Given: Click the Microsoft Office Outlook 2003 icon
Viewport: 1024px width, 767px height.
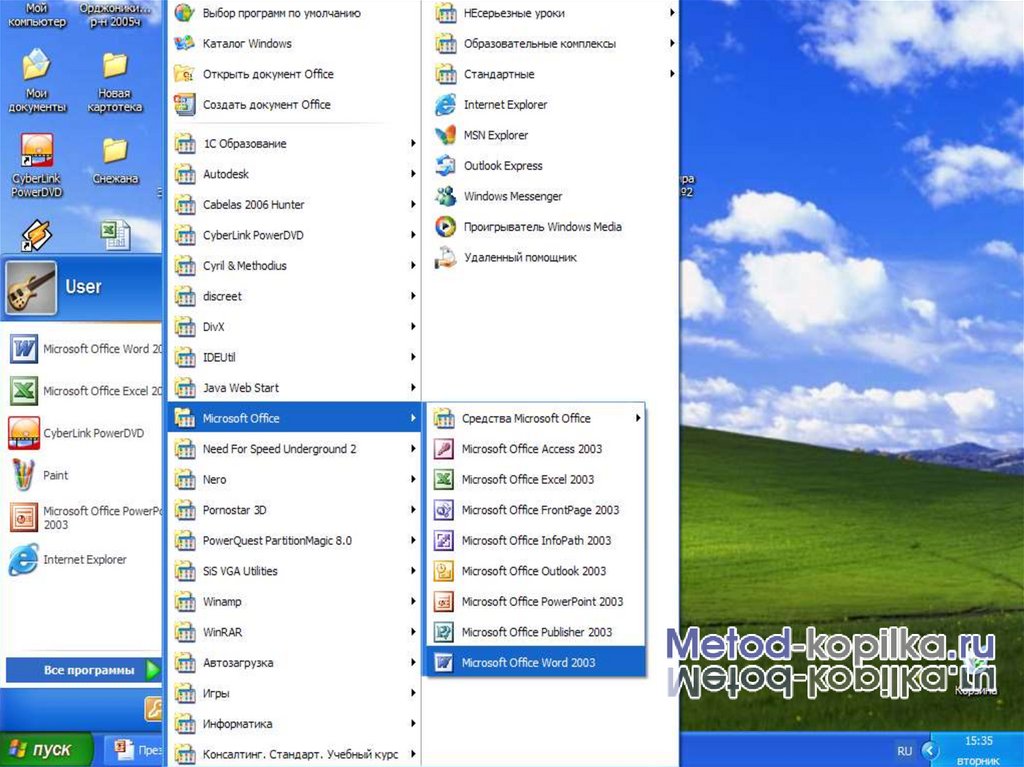Looking at the screenshot, I should click(444, 571).
